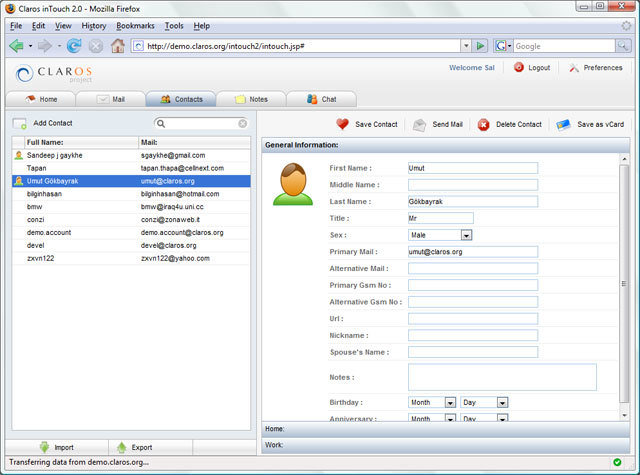Click the green status check icon in status bar
Screen dimensions: 640x475
617,462
